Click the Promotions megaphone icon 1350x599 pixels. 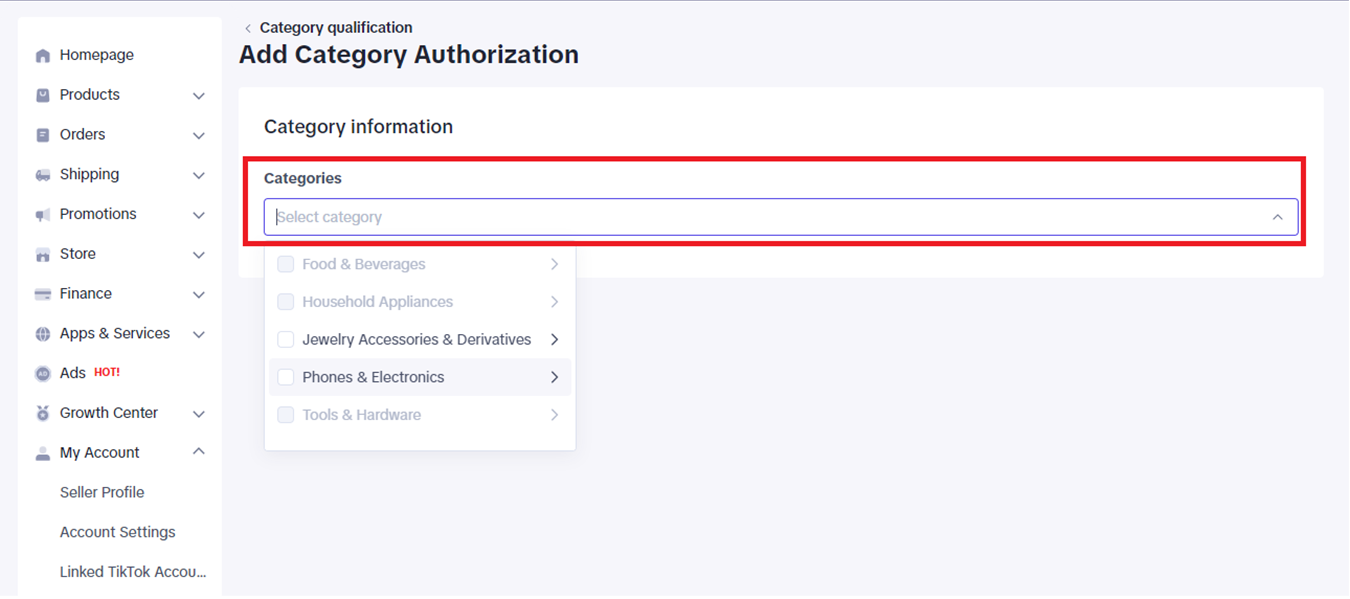43,215
